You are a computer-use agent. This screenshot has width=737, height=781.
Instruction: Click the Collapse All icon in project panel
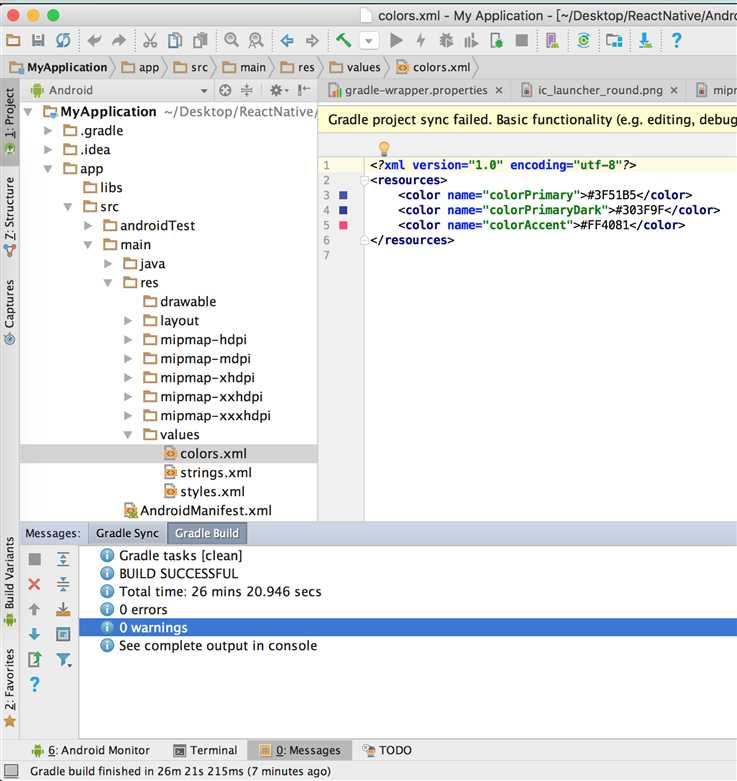point(247,90)
